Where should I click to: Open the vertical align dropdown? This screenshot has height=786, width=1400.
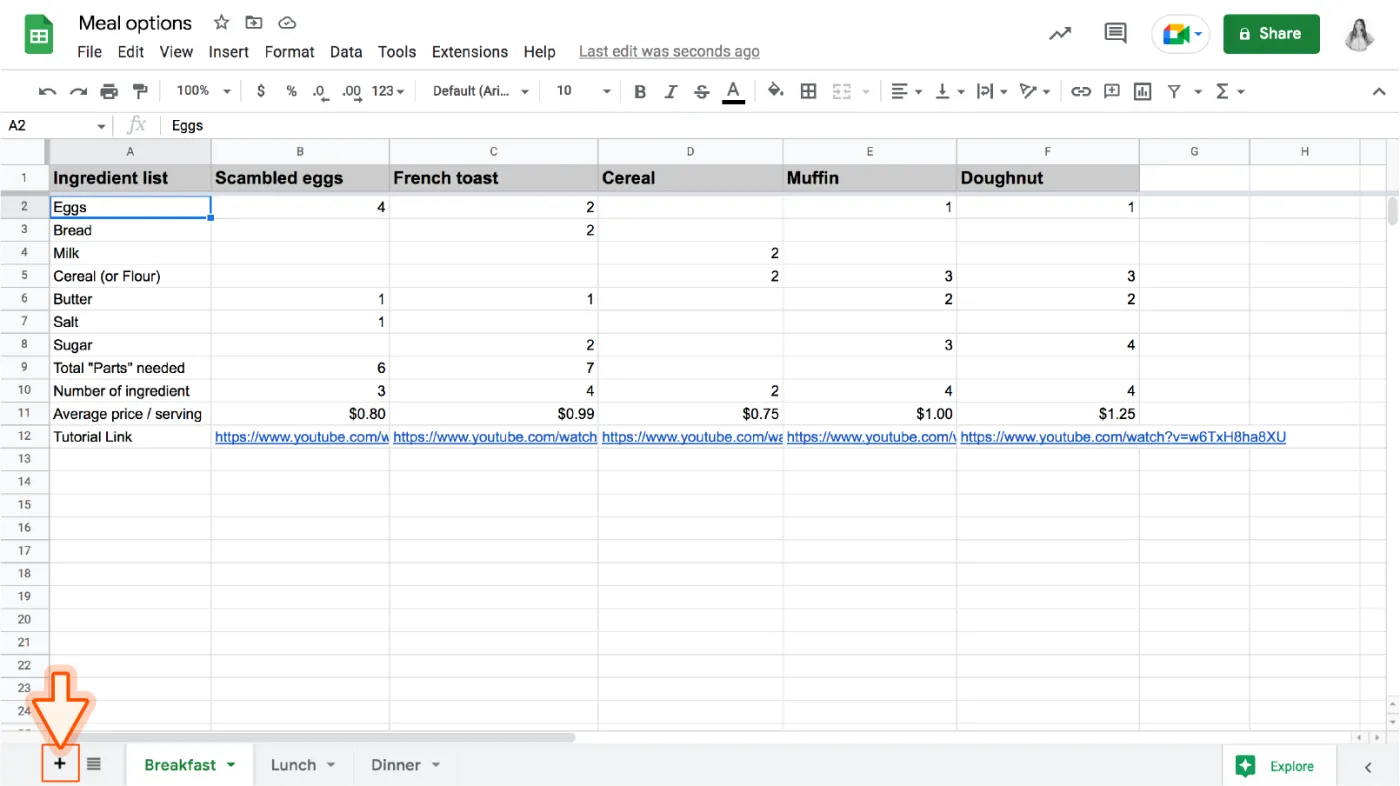click(949, 91)
